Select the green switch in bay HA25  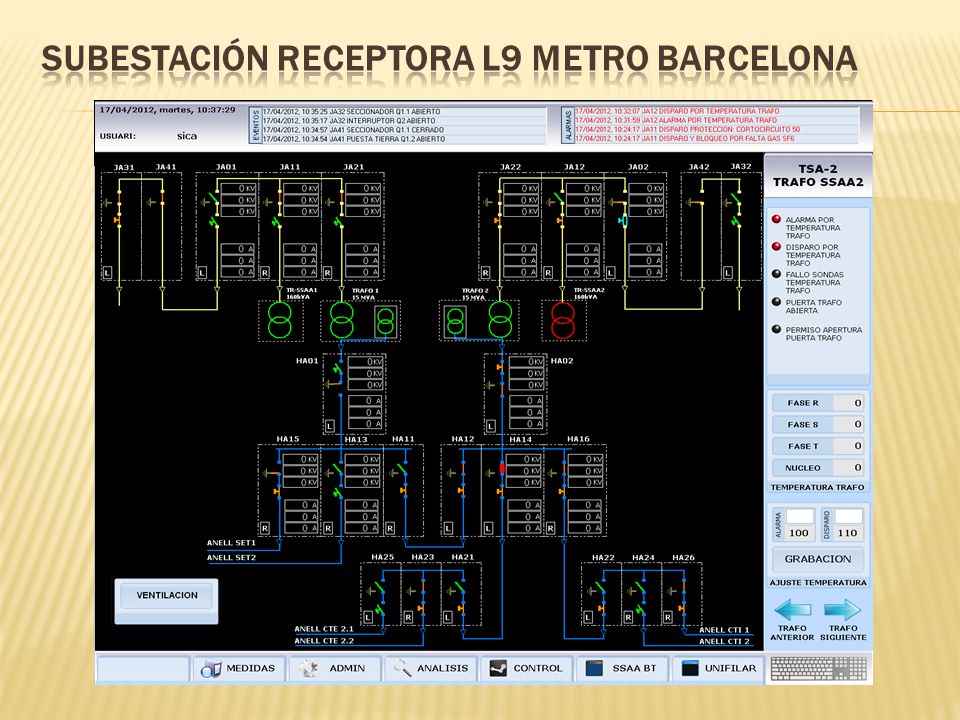click(380, 609)
